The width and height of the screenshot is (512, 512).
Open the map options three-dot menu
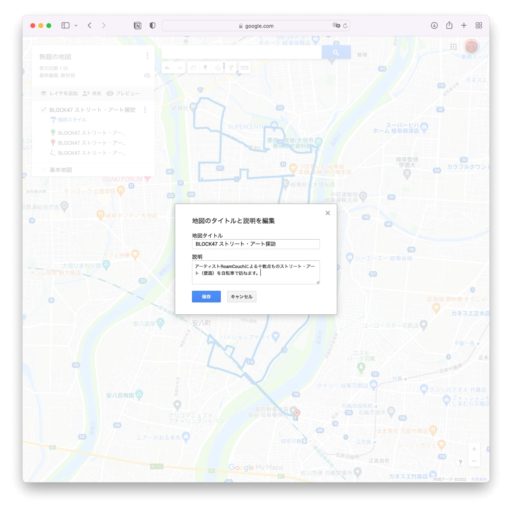click(x=147, y=56)
